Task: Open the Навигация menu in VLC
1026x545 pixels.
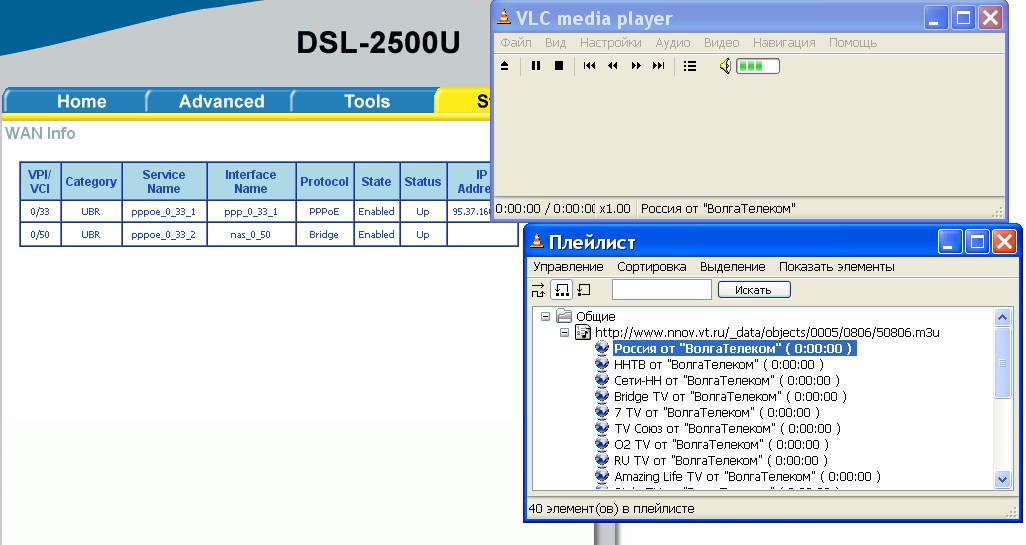Action: pyautogui.click(x=784, y=43)
